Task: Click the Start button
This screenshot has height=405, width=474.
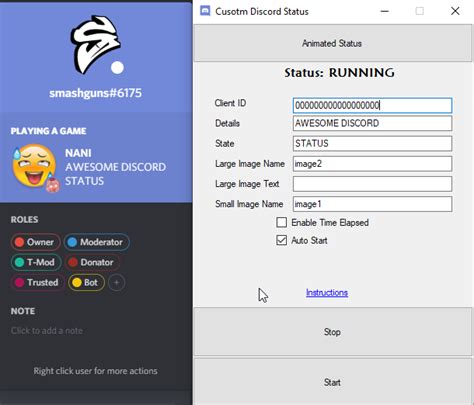Action: pyautogui.click(x=332, y=382)
